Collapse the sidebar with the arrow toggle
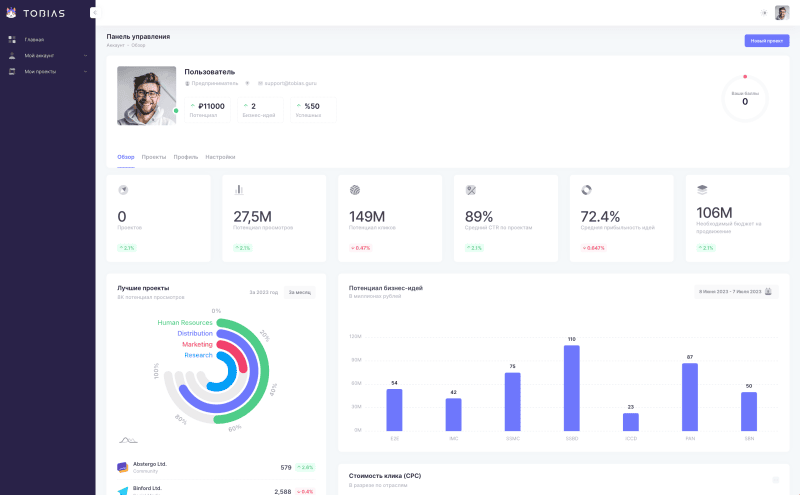Viewport: 800px width, 495px height. coord(92,13)
